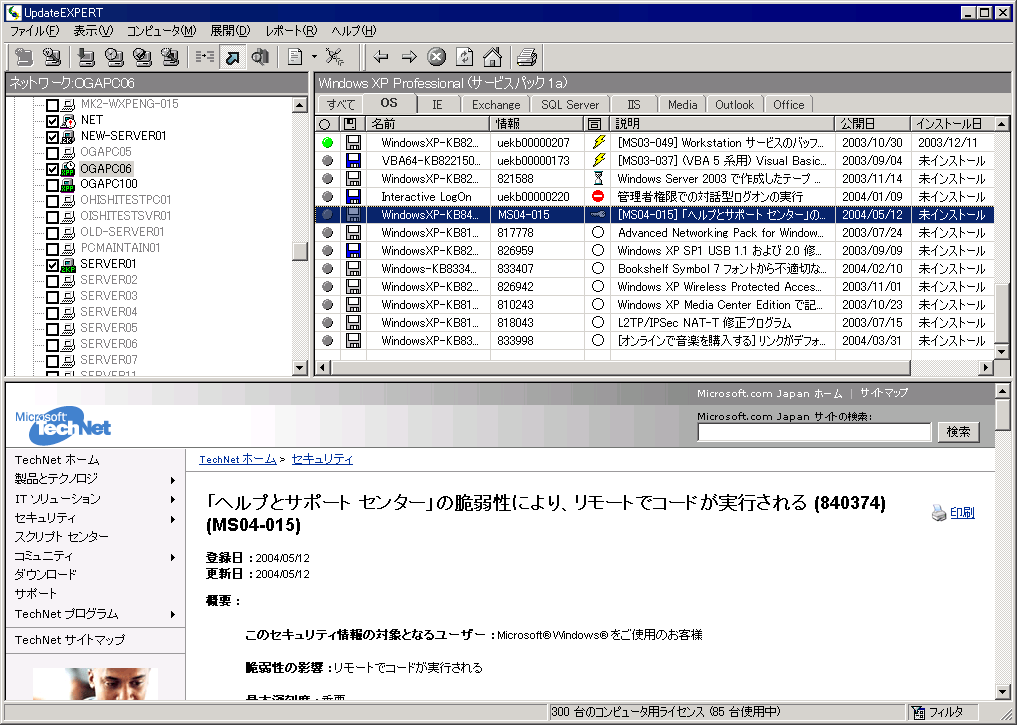
Task: Expand the セキュリティ sidebar submenu arrow
Action: [x=173, y=519]
